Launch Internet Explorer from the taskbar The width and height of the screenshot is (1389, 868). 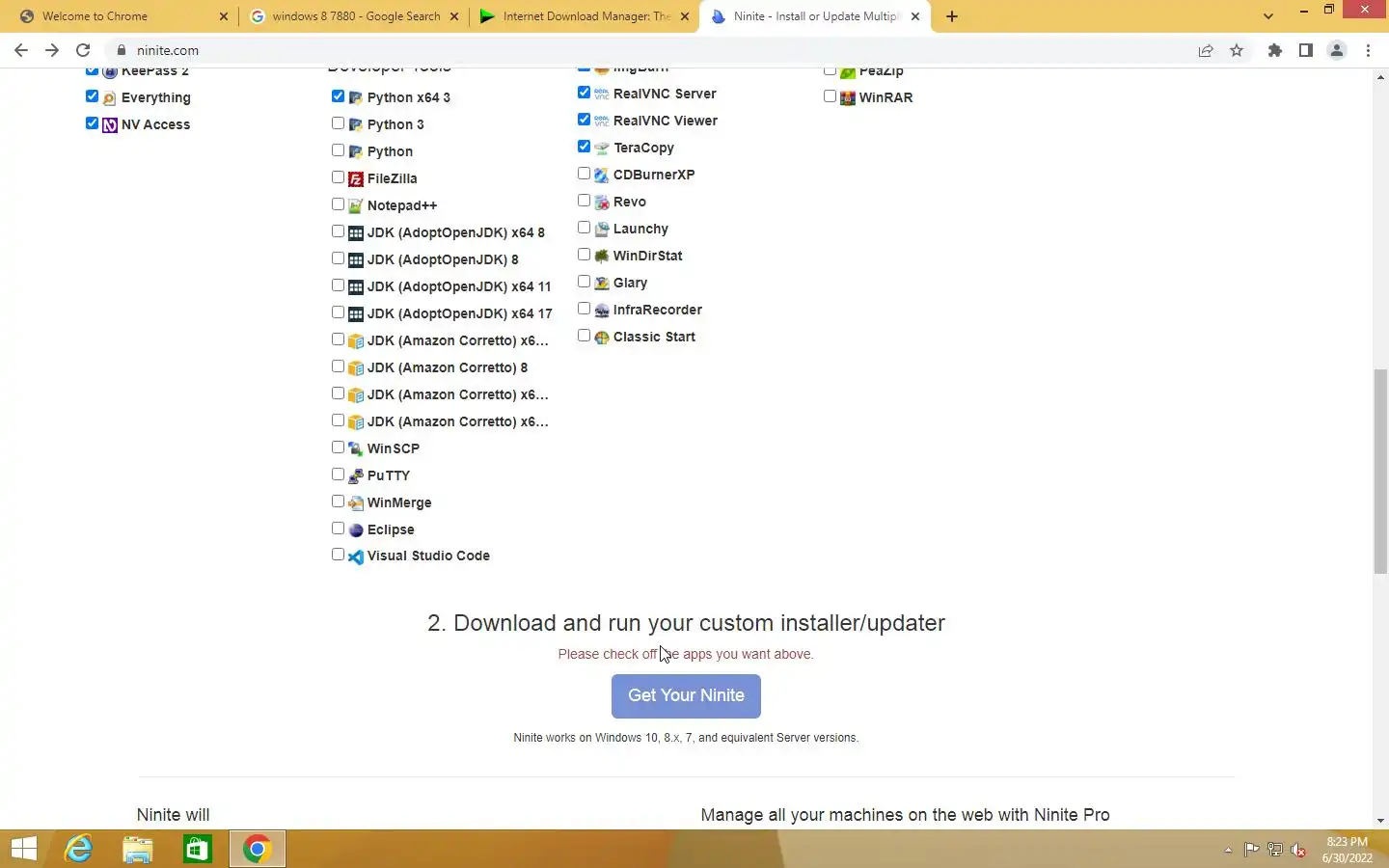tap(79, 849)
